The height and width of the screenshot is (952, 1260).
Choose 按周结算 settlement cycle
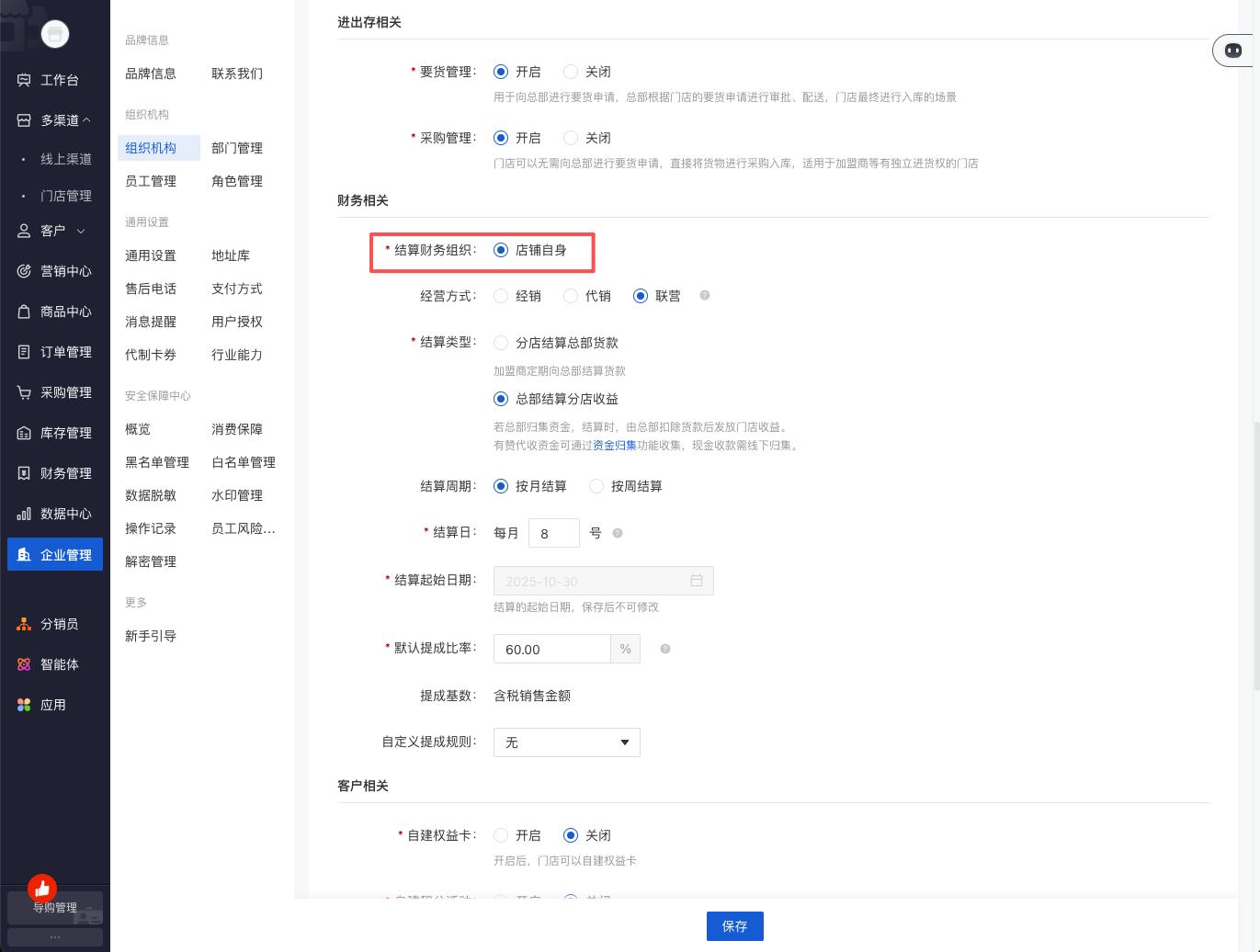(x=596, y=486)
